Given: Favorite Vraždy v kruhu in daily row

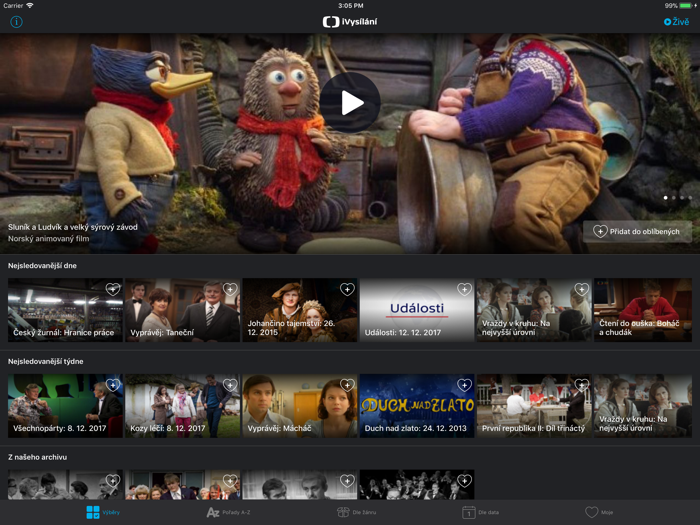Looking at the screenshot, I should click(x=582, y=289).
